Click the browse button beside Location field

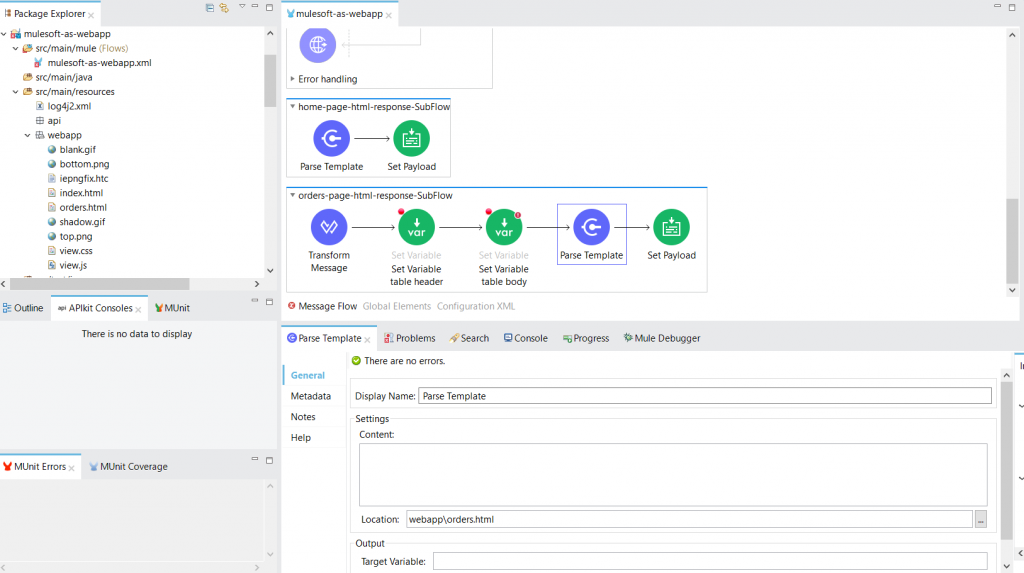click(981, 519)
